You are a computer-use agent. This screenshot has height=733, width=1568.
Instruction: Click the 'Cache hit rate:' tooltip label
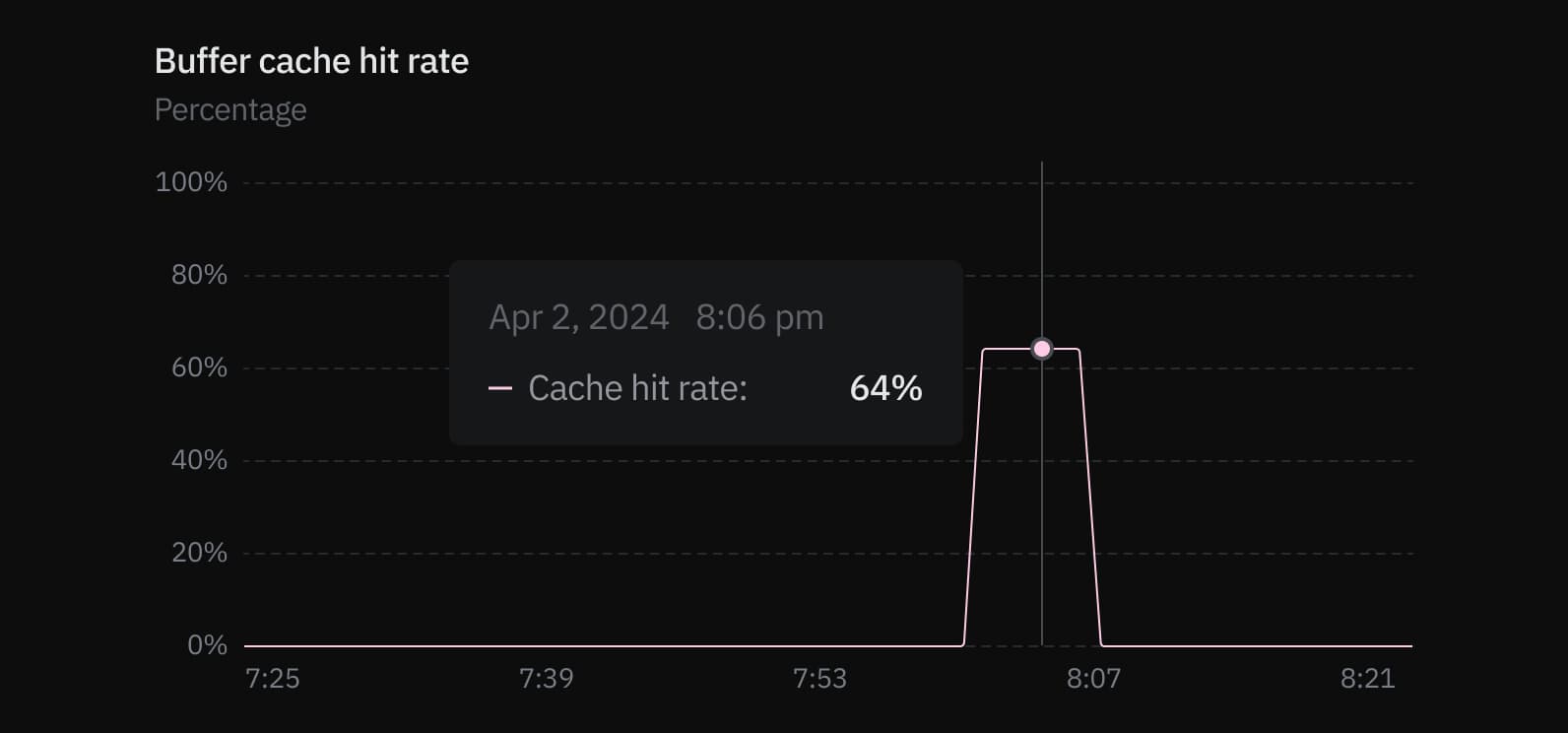pos(637,388)
